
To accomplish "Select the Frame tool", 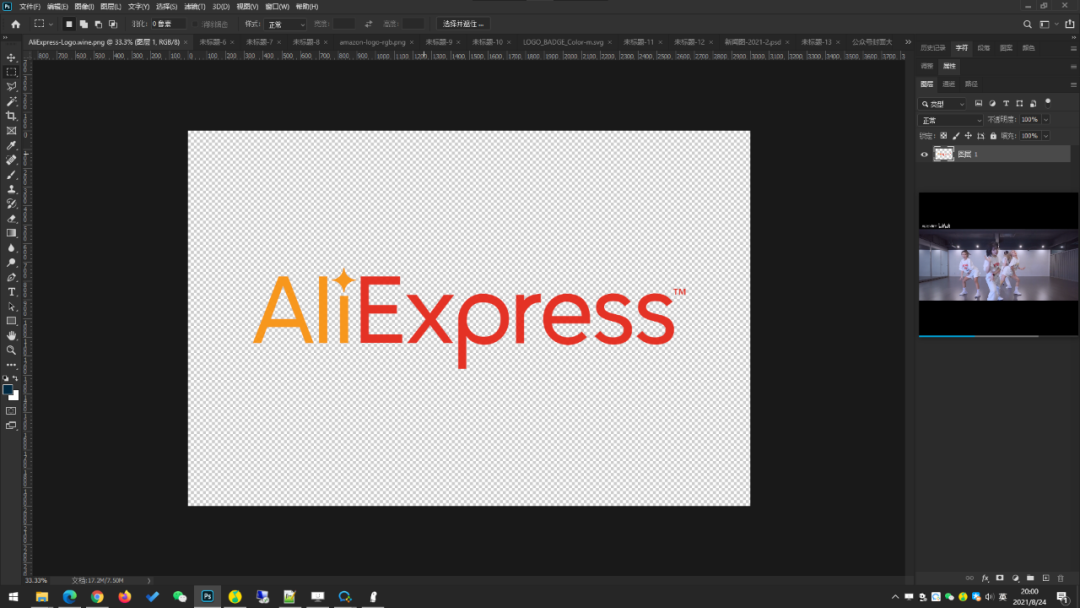I will pos(11,130).
